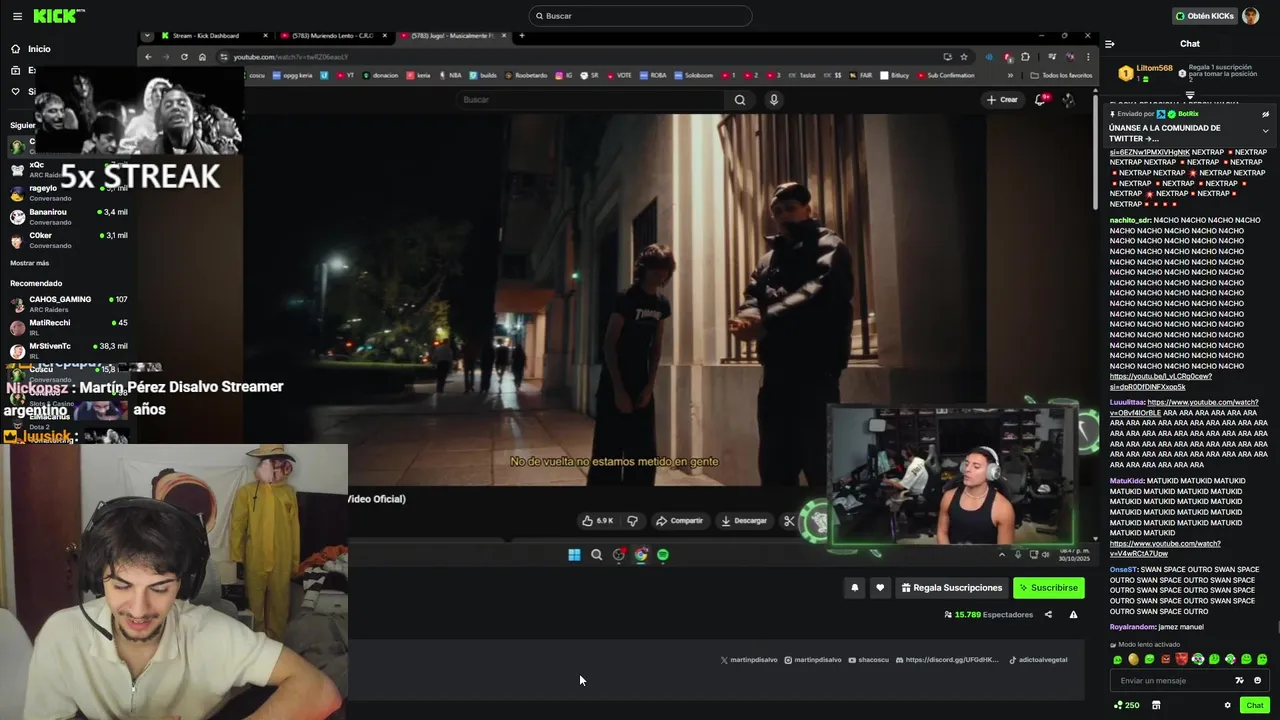Open YouTube notifications bell
Viewport: 1280px width, 720px height.
click(1040, 100)
